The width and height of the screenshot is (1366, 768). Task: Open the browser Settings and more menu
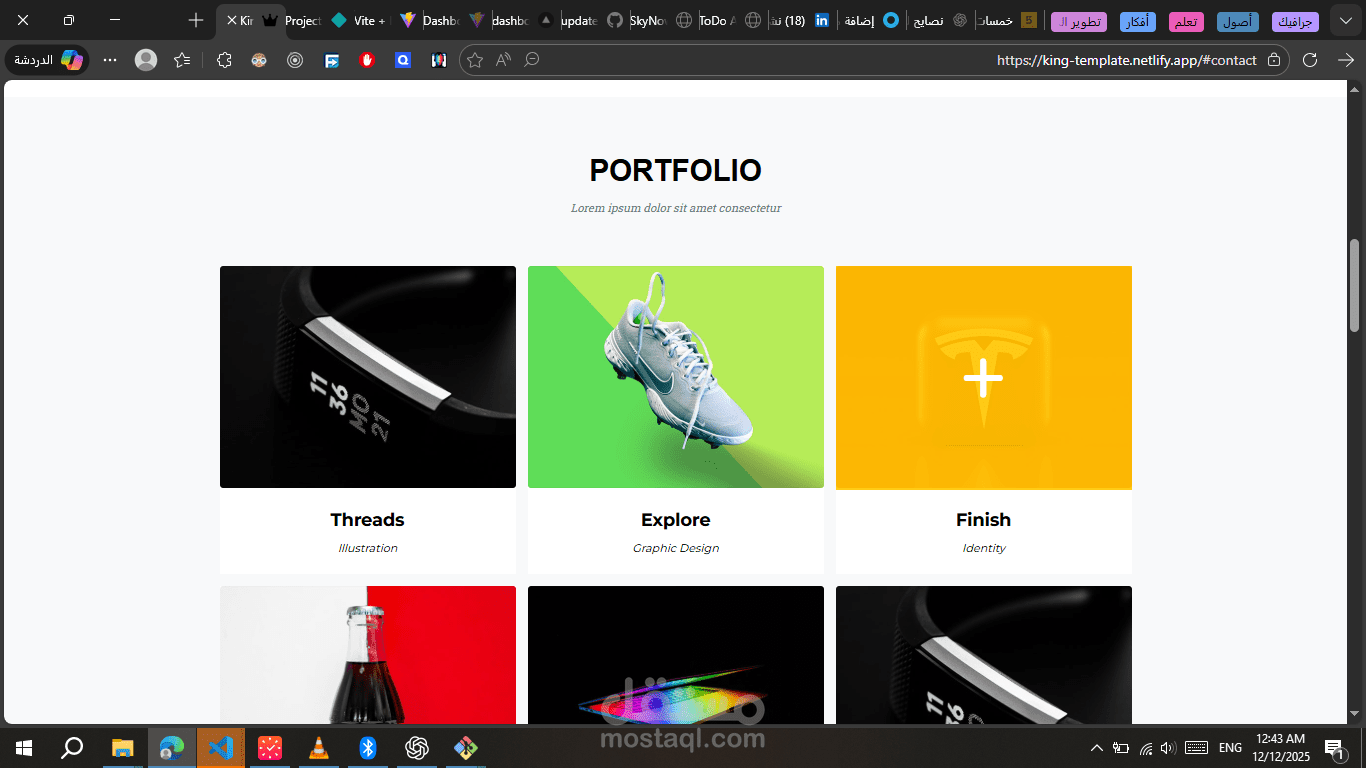point(110,60)
